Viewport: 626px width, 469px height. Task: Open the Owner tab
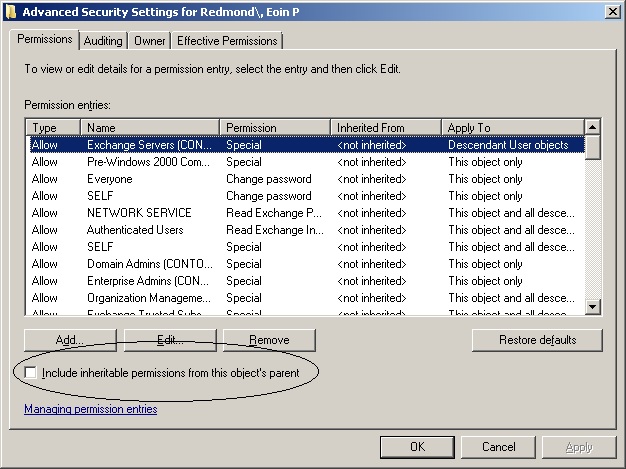(x=150, y=41)
